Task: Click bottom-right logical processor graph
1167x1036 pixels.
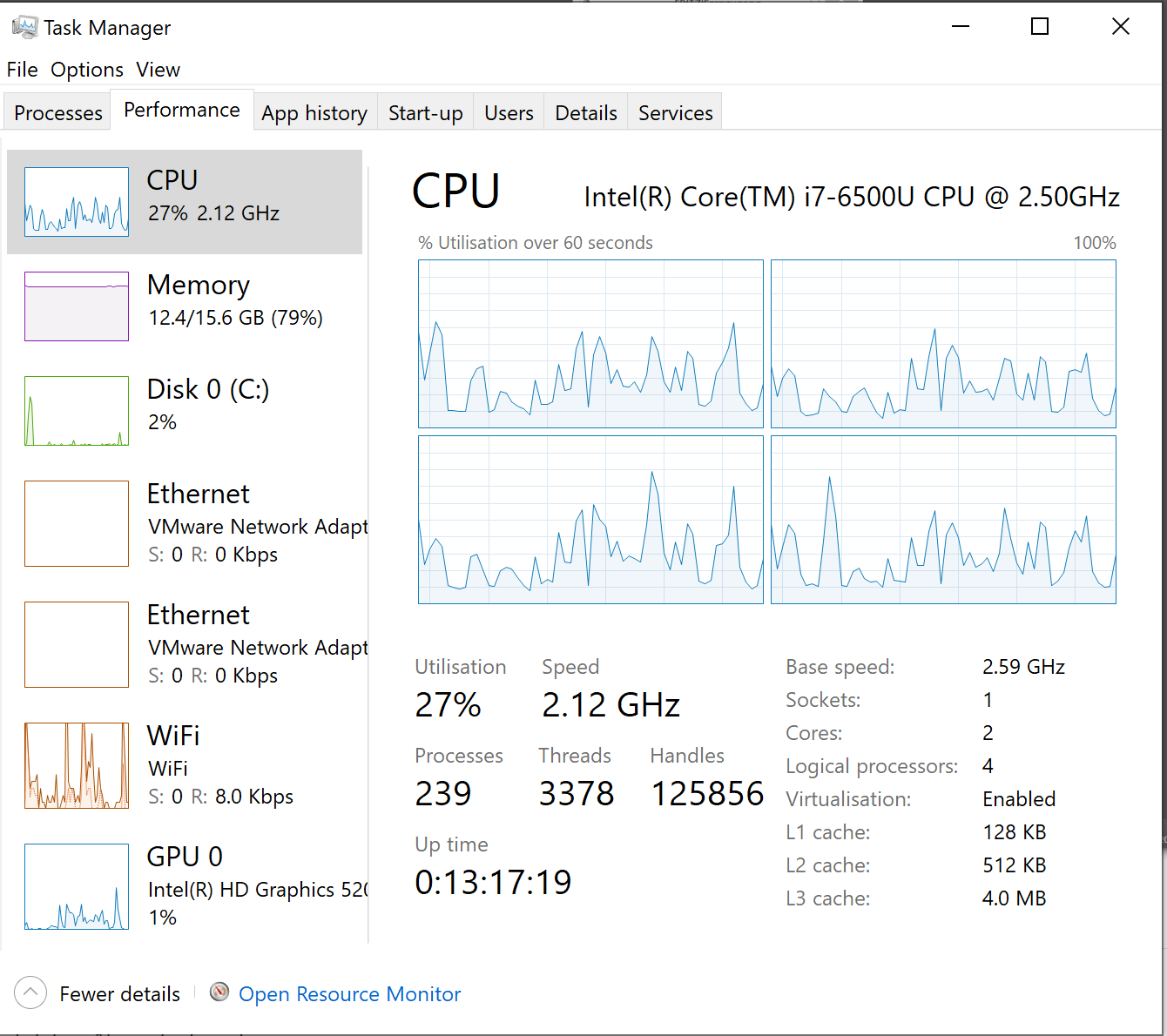Action: 943,520
